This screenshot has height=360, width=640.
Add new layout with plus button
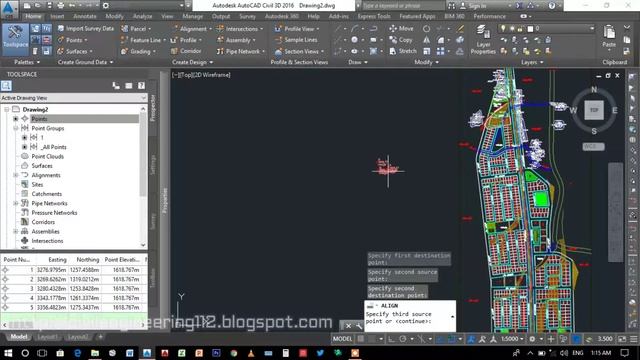(100, 337)
